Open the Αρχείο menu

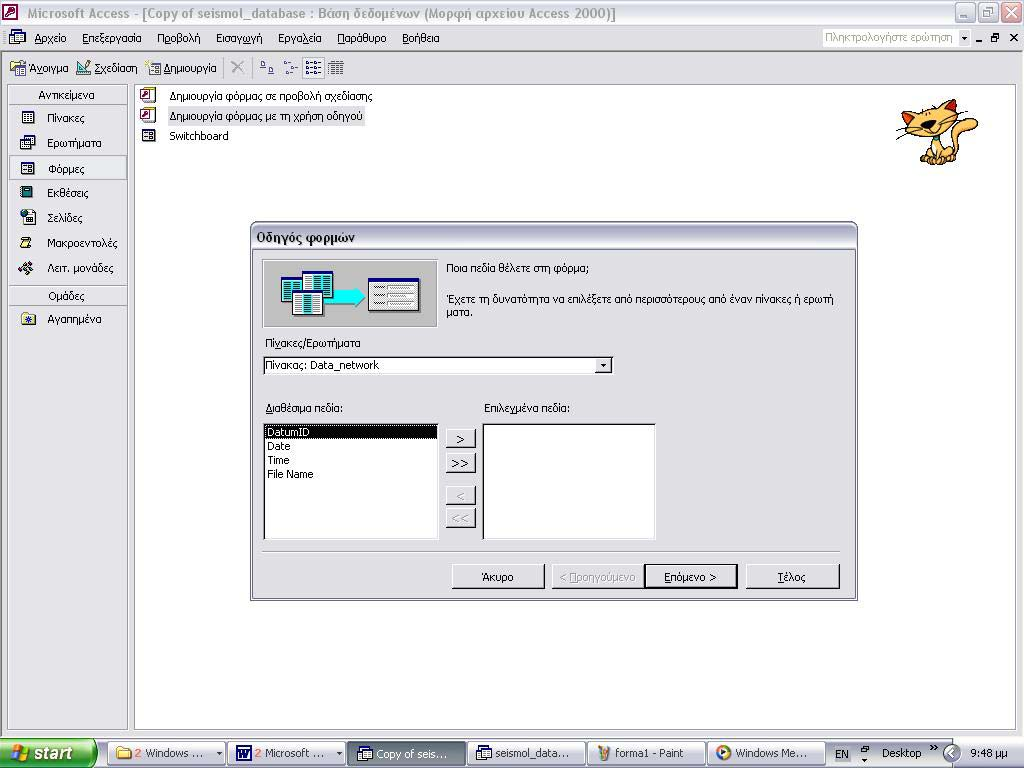(50, 38)
